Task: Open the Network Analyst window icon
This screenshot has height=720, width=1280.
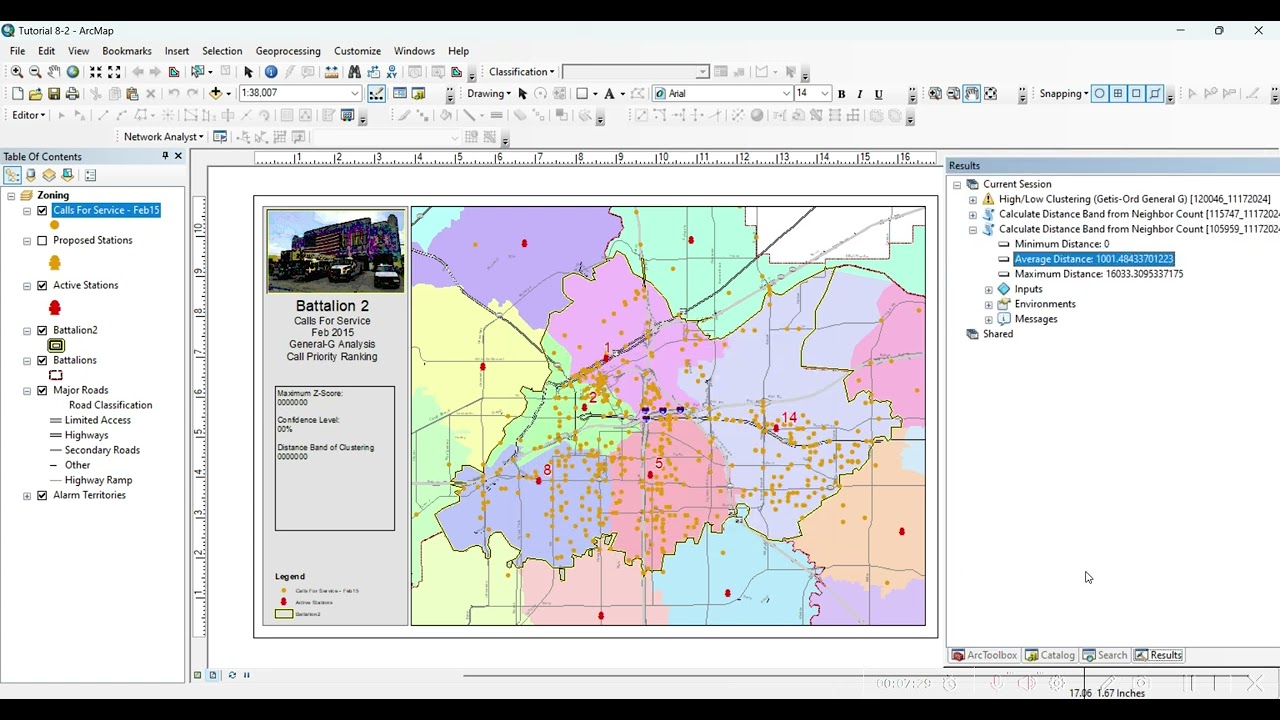Action: point(221,137)
